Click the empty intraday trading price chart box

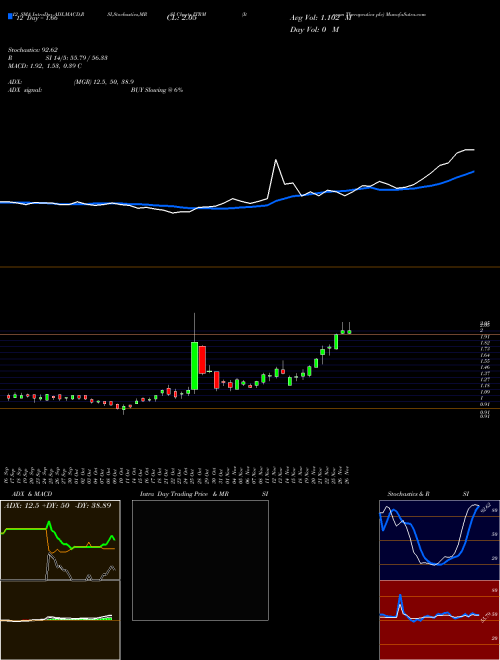tap(200, 560)
